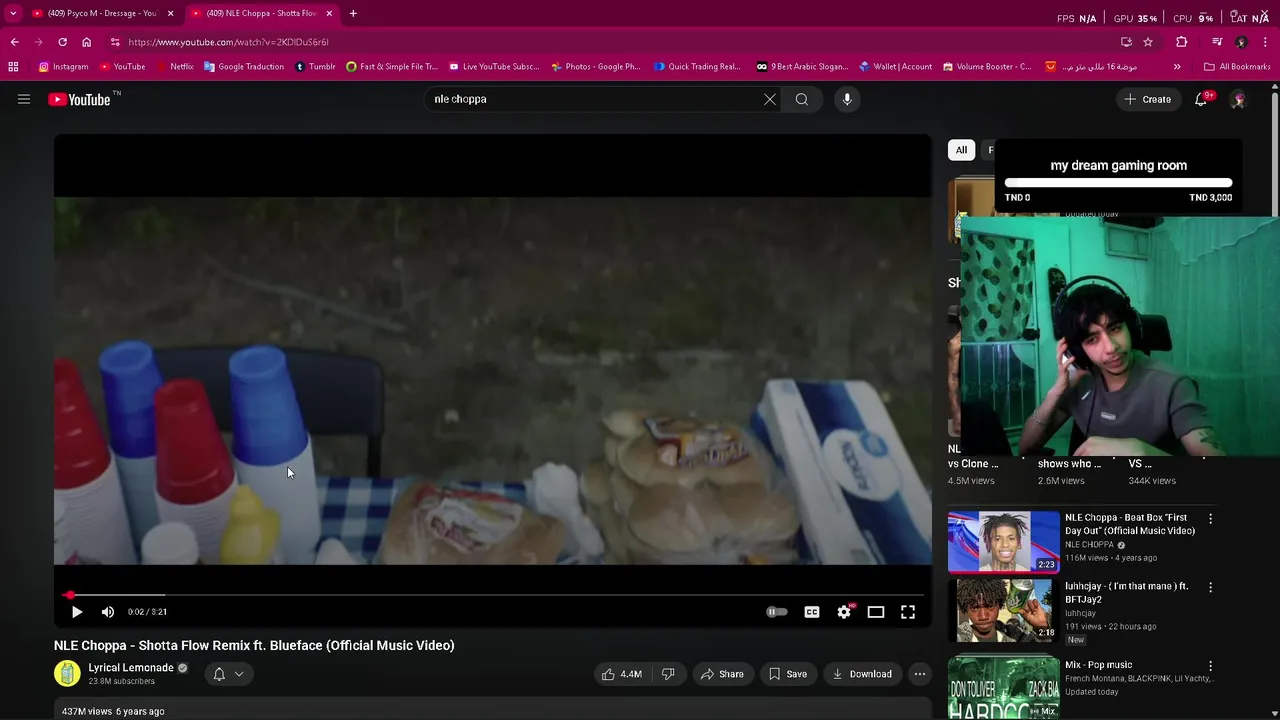The image size is (1280, 720).
Task: Open the Netflix bookmark
Action: pos(174,67)
